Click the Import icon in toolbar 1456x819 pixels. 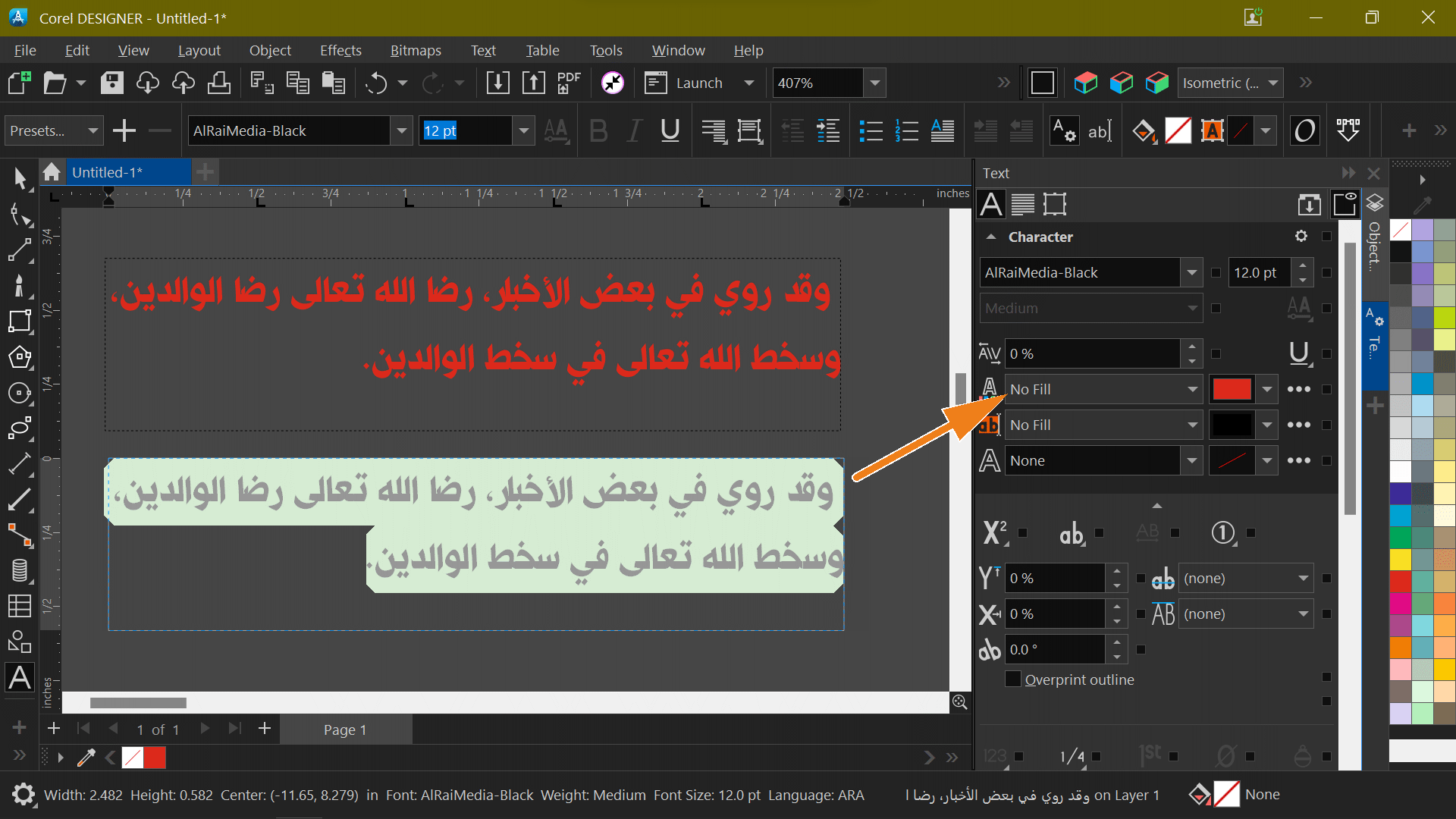(x=497, y=83)
